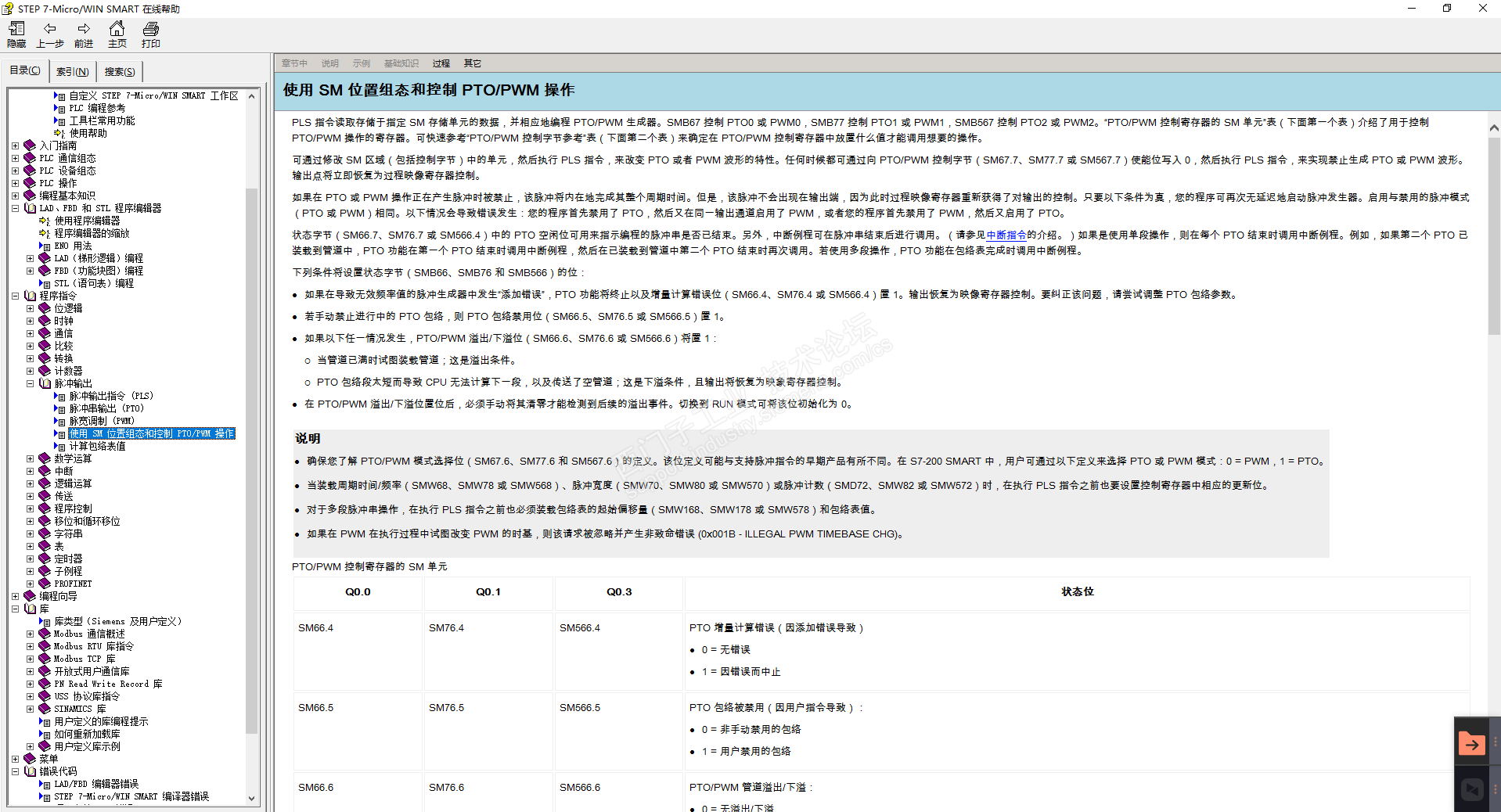Click the page icon beside ENO 用法
The height and width of the screenshot is (812, 1501).
45,246
